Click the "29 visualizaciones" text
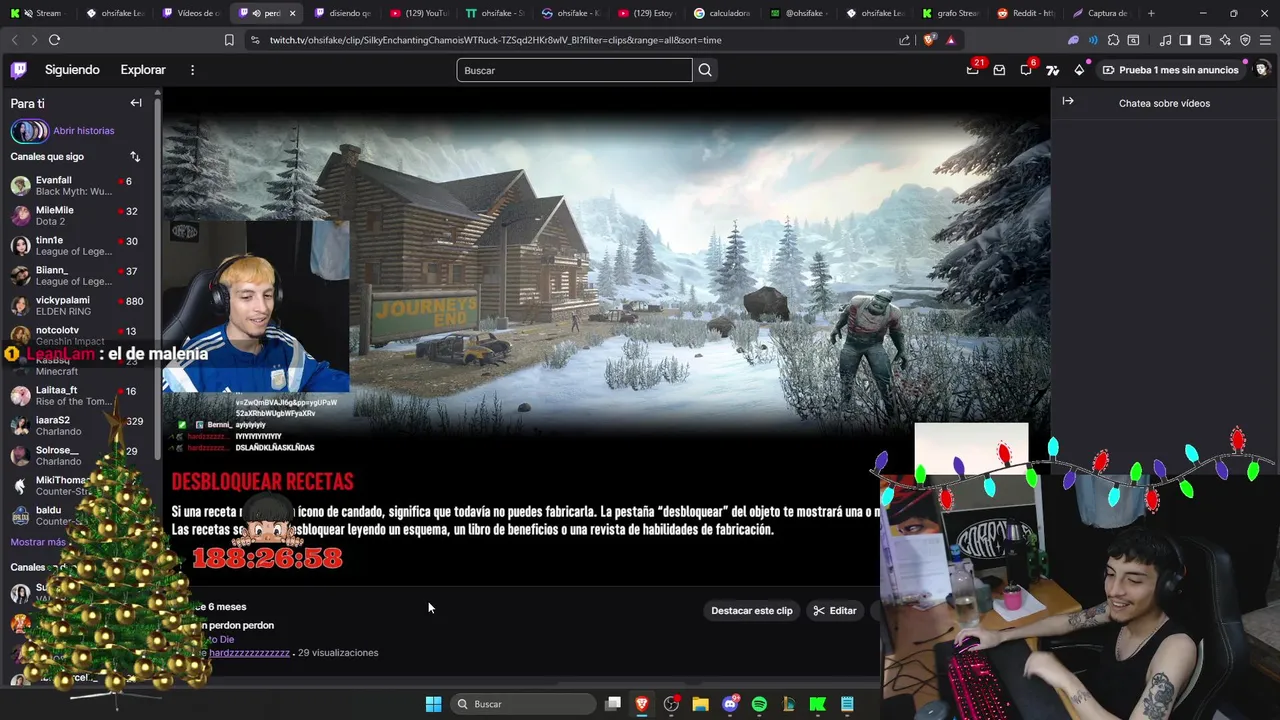The image size is (1280, 720). [338, 653]
